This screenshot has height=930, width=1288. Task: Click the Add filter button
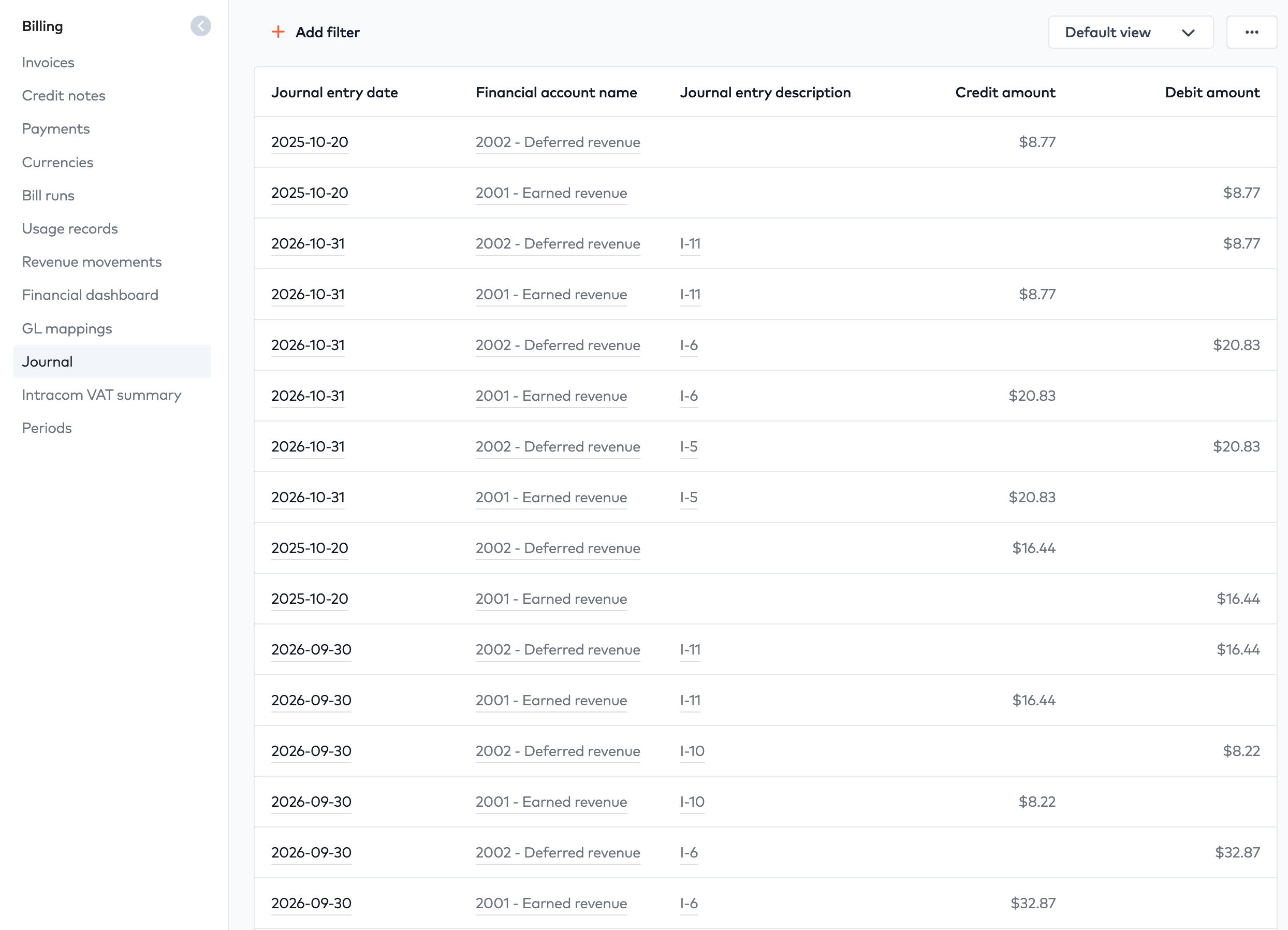pos(316,33)
